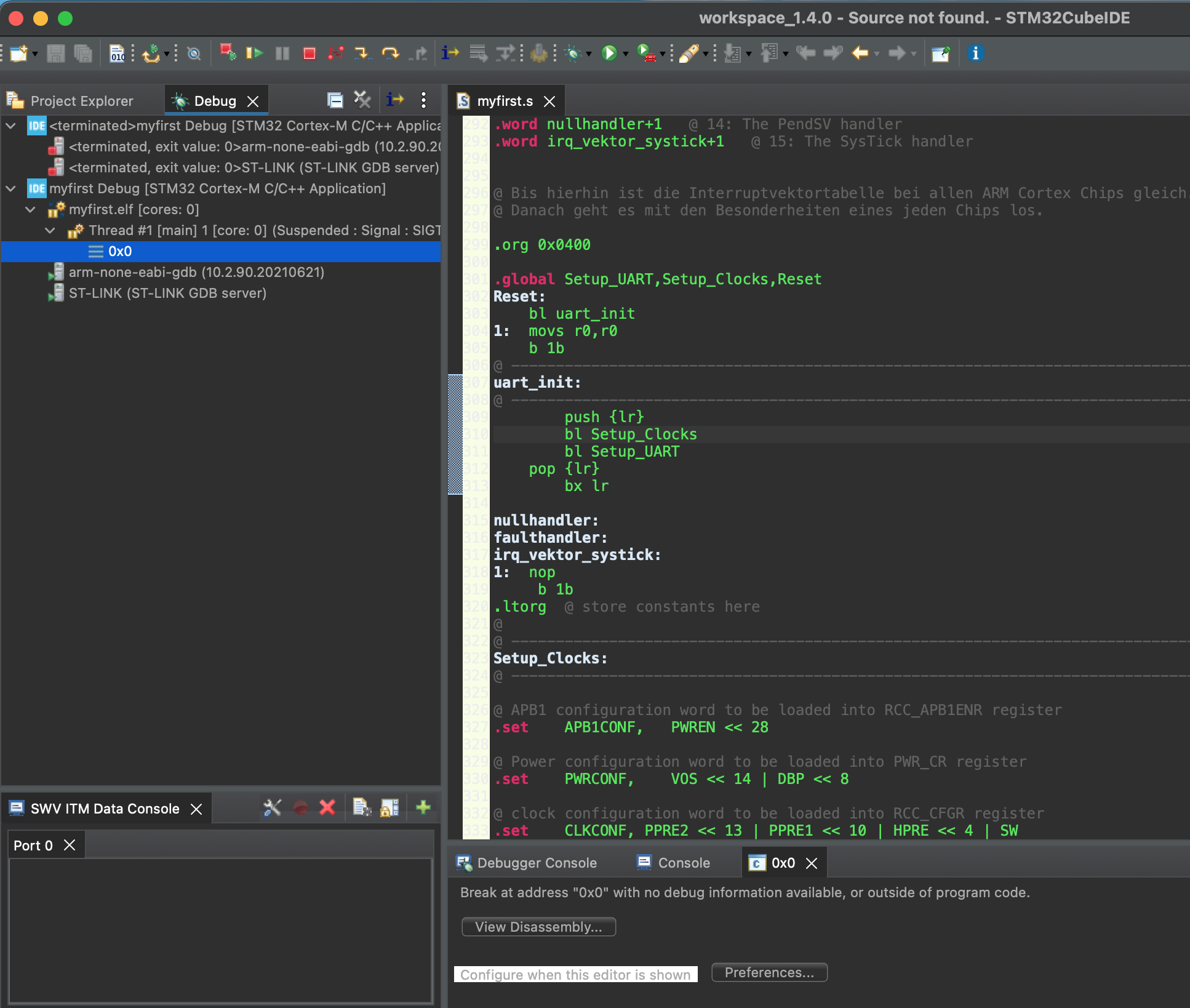Image resolution: width=1190 pixels, height=1008 pixels.
Task: Open the External Tools dropdown arrow
Action: 663,54
